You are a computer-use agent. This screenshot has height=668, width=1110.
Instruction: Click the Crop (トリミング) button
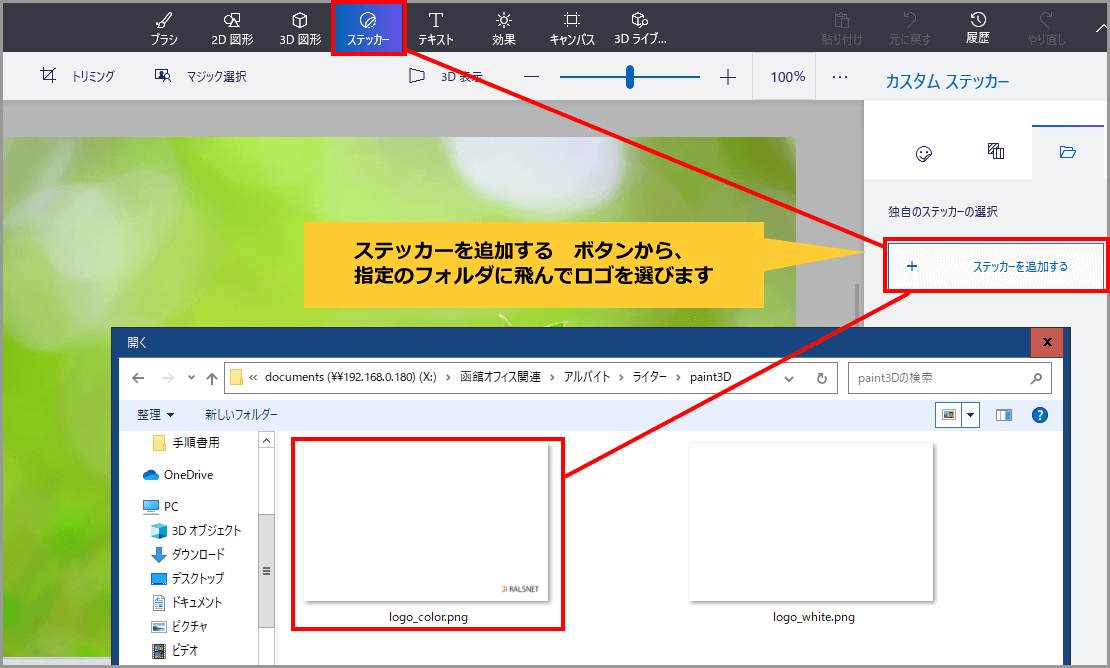point(77,76)
